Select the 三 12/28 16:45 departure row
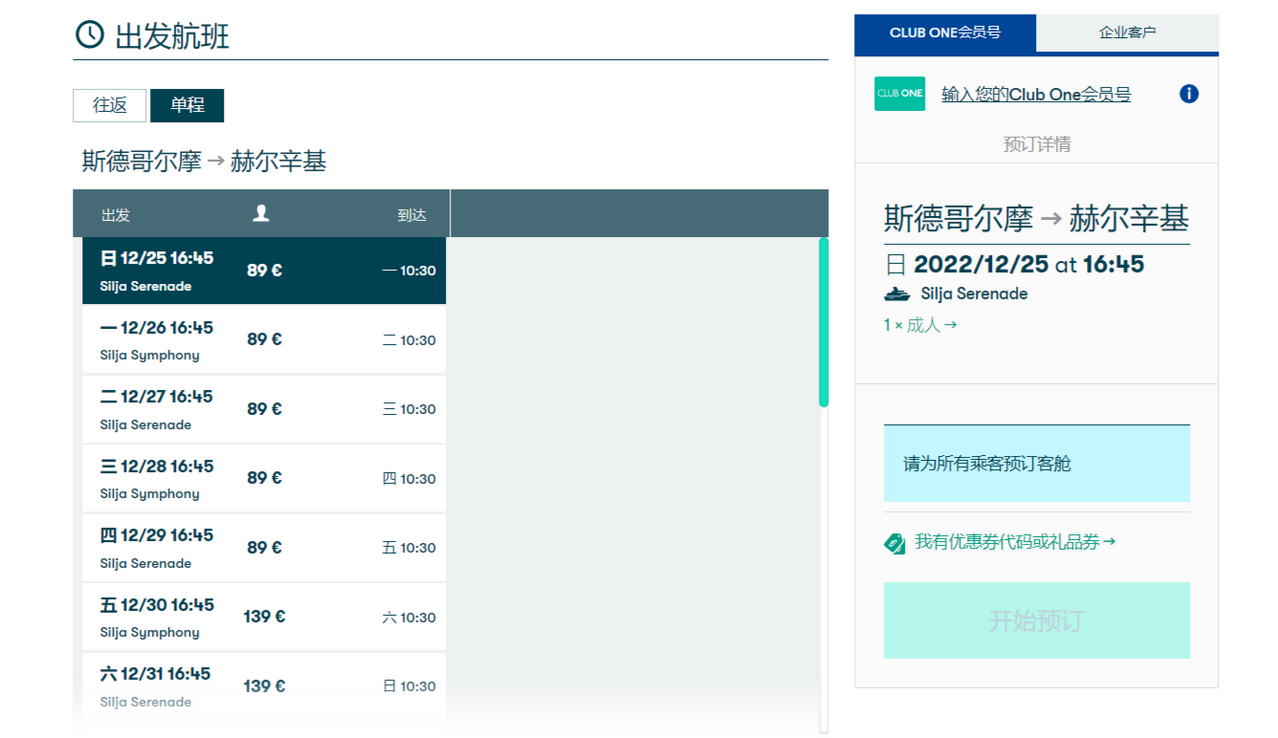This screenshot has width=1278, height=738. click(x=264, y=478)
